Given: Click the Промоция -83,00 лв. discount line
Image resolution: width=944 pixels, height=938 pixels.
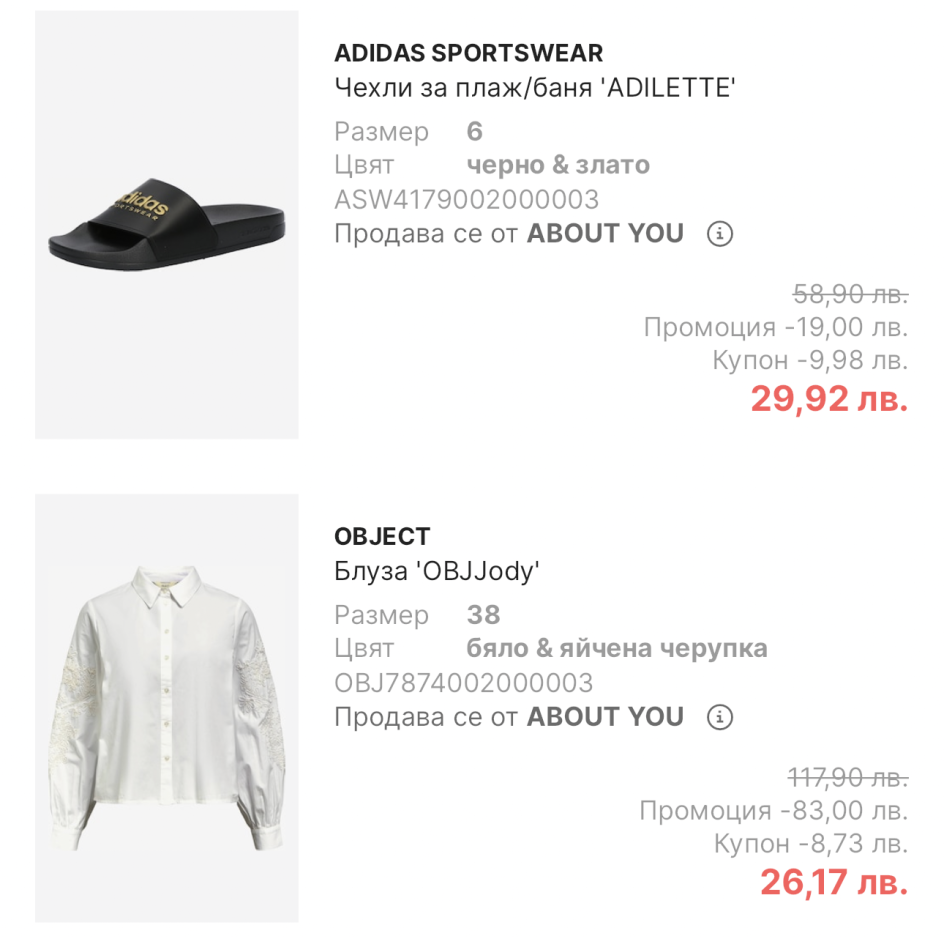Looking at the screenshot, I should click(x=774, y=810).
